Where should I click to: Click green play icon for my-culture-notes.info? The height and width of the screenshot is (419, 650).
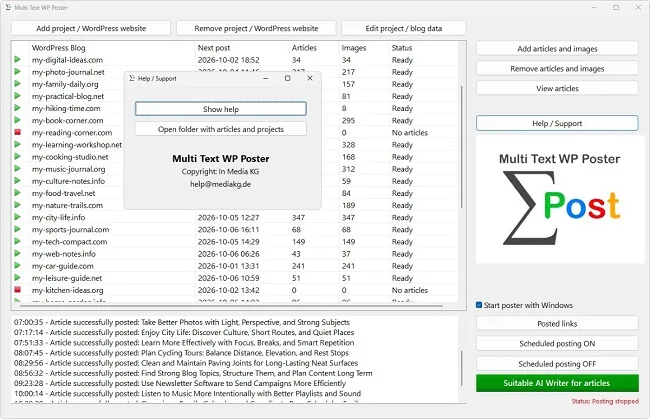point(17,181)
